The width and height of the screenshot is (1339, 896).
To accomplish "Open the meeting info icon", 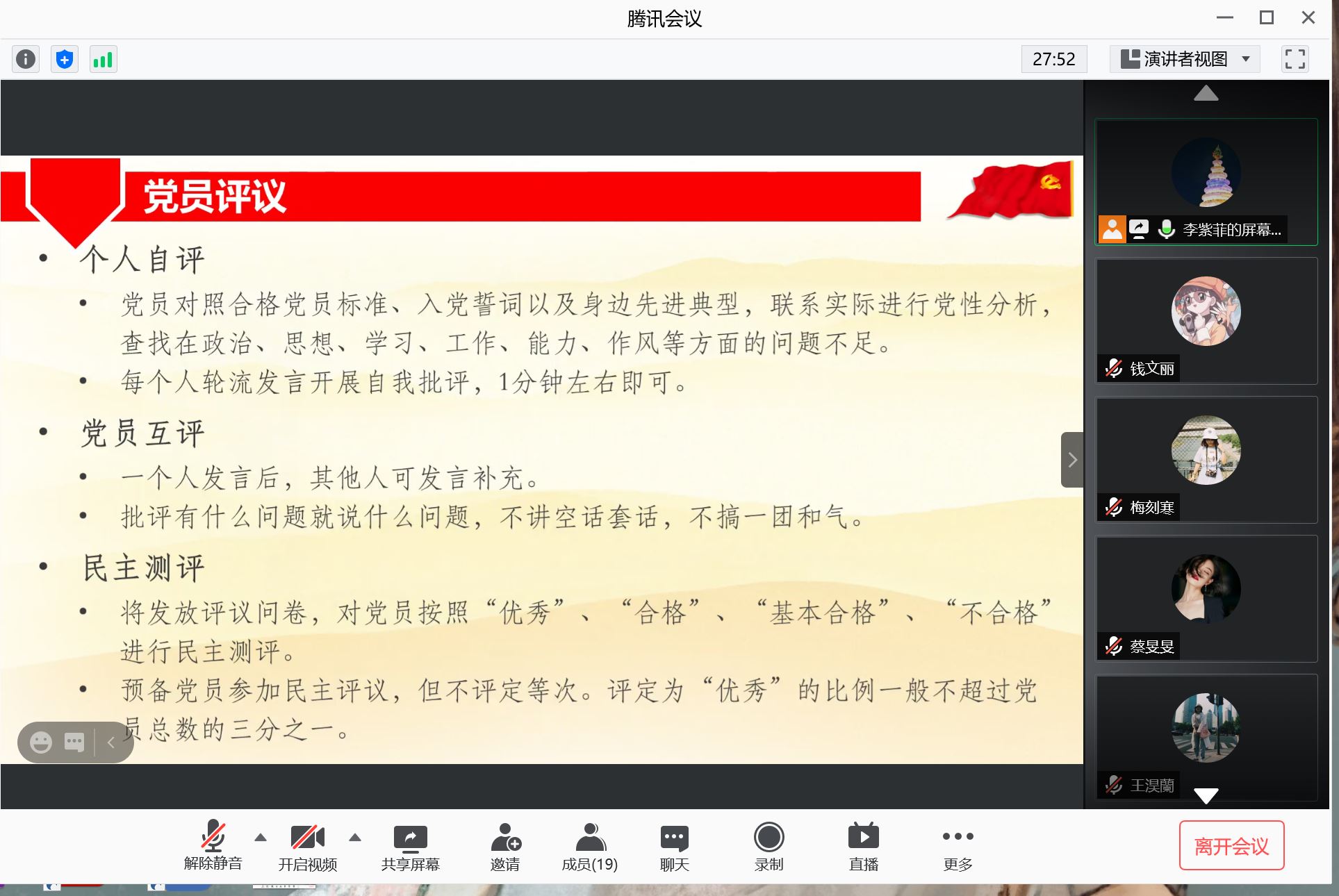I will point(25,59).
